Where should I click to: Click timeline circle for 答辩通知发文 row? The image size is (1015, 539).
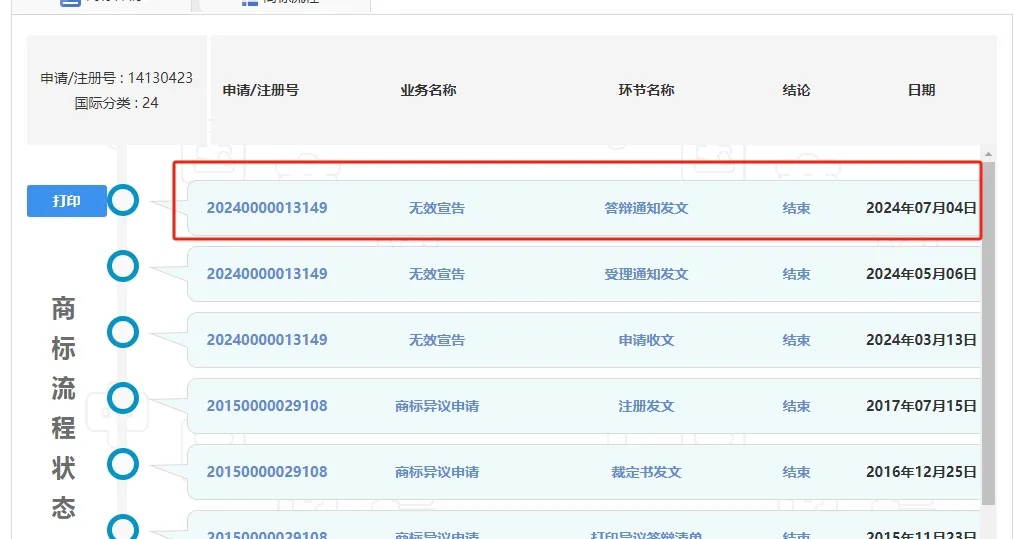pyautogui.click(x=123, y=200)
